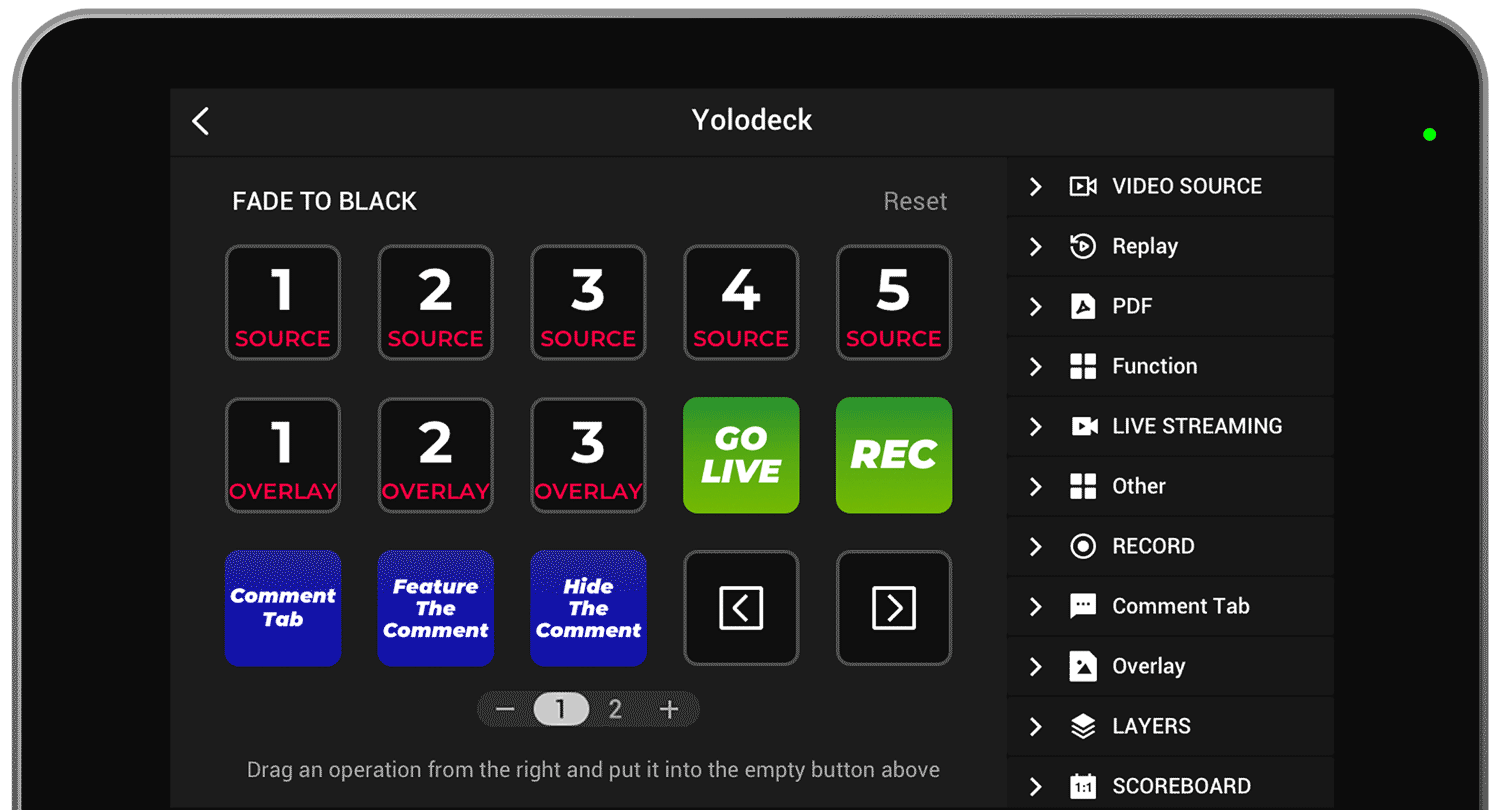
Task: Click the RECORD circle icon
Action: coord(1083,546)
